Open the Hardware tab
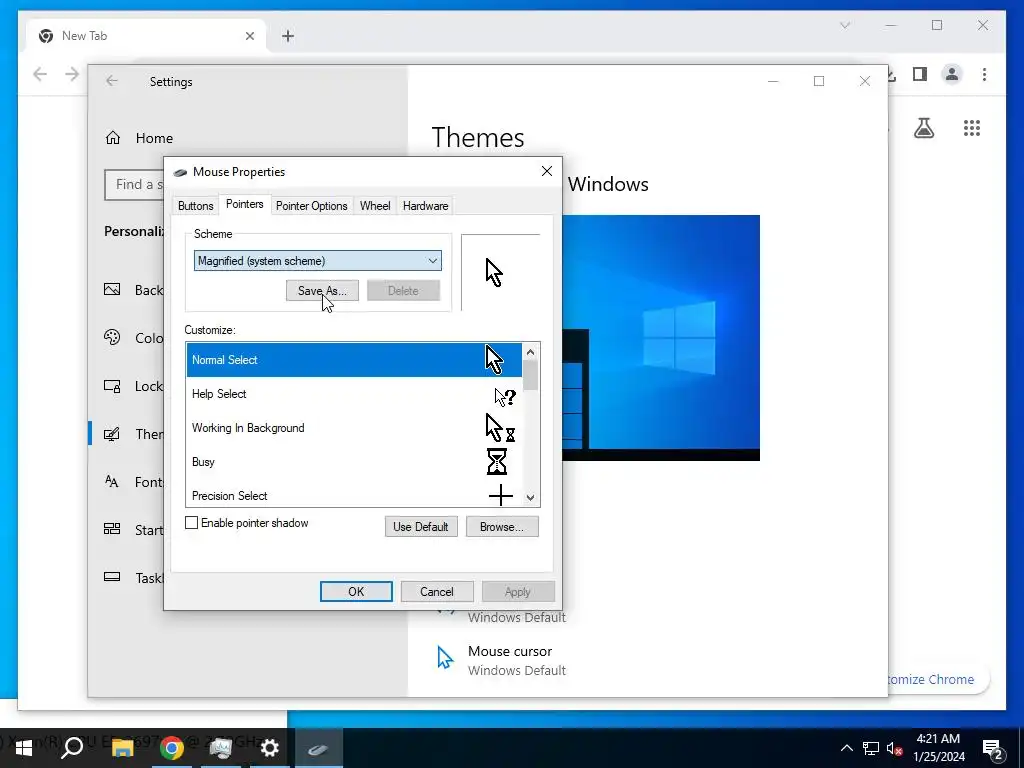Screen dimensions: 1024x768 point(425,206)
